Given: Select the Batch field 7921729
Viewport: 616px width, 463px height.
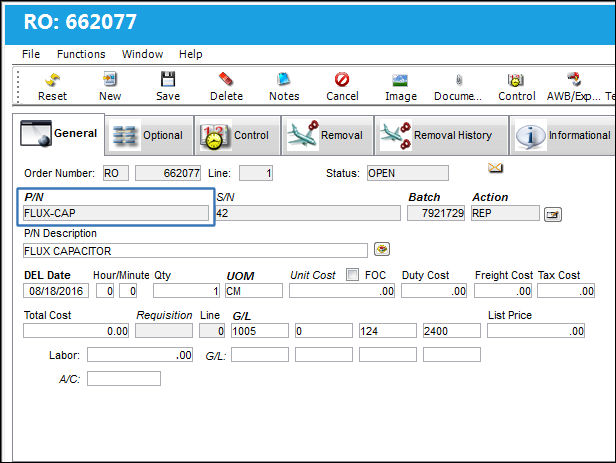Looking at the screenshot, I should click(x=436, y=213).
